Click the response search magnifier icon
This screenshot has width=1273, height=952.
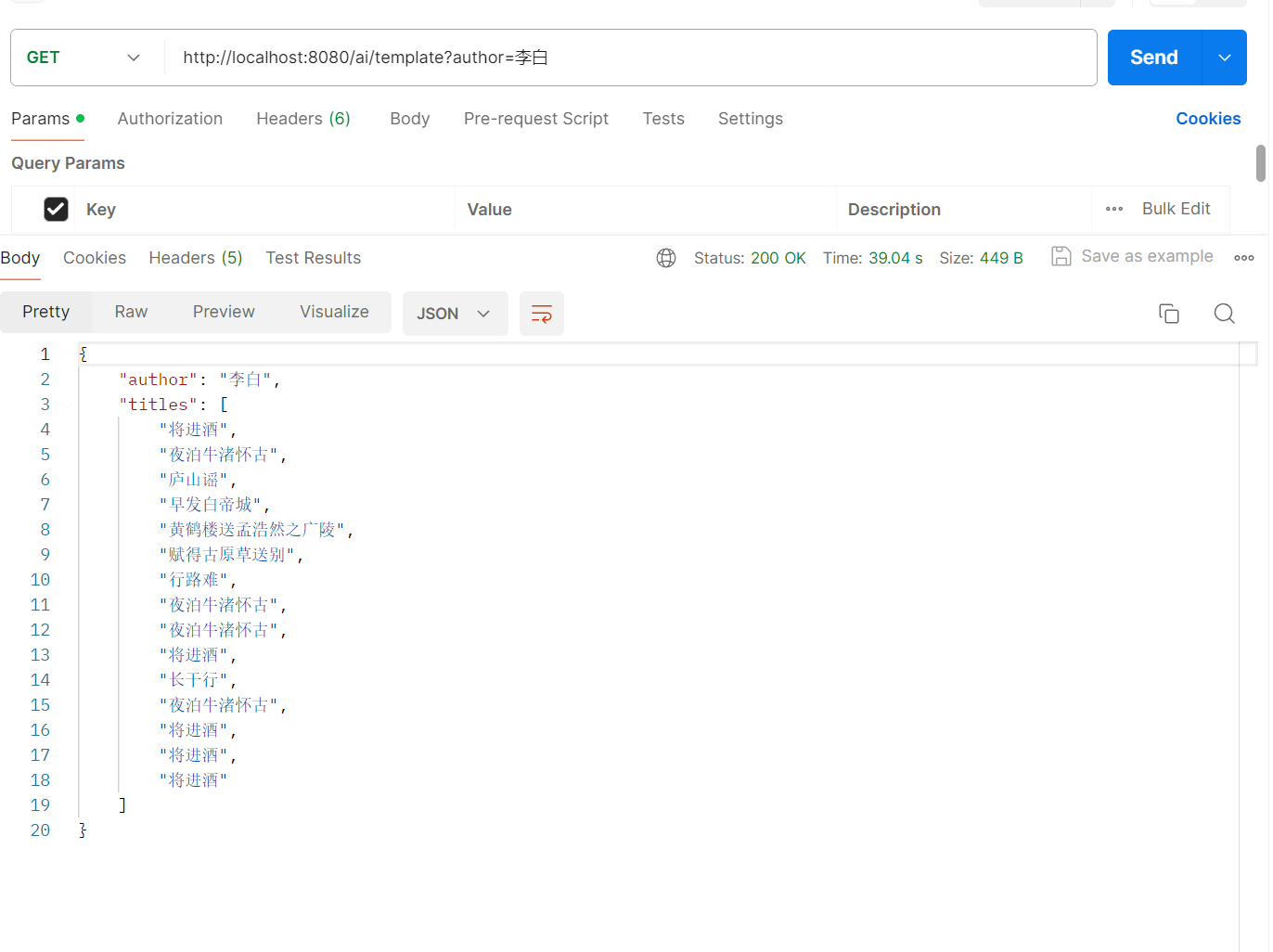tap(1225, 314)
